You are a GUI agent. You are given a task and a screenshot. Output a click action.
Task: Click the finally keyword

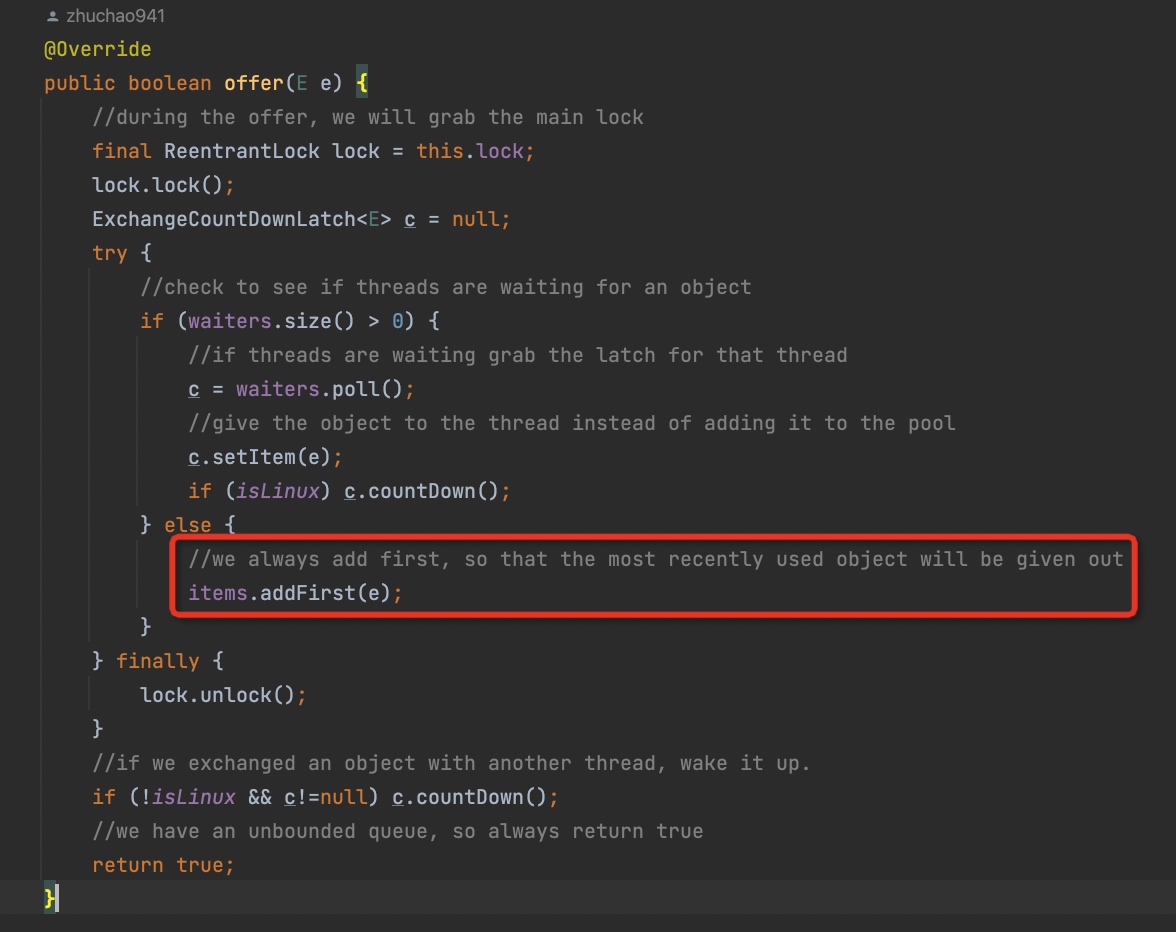click(x=157, y=661)
